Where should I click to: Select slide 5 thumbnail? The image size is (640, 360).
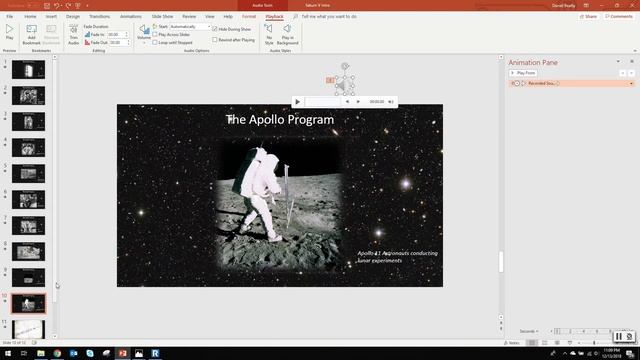point(28,173)
